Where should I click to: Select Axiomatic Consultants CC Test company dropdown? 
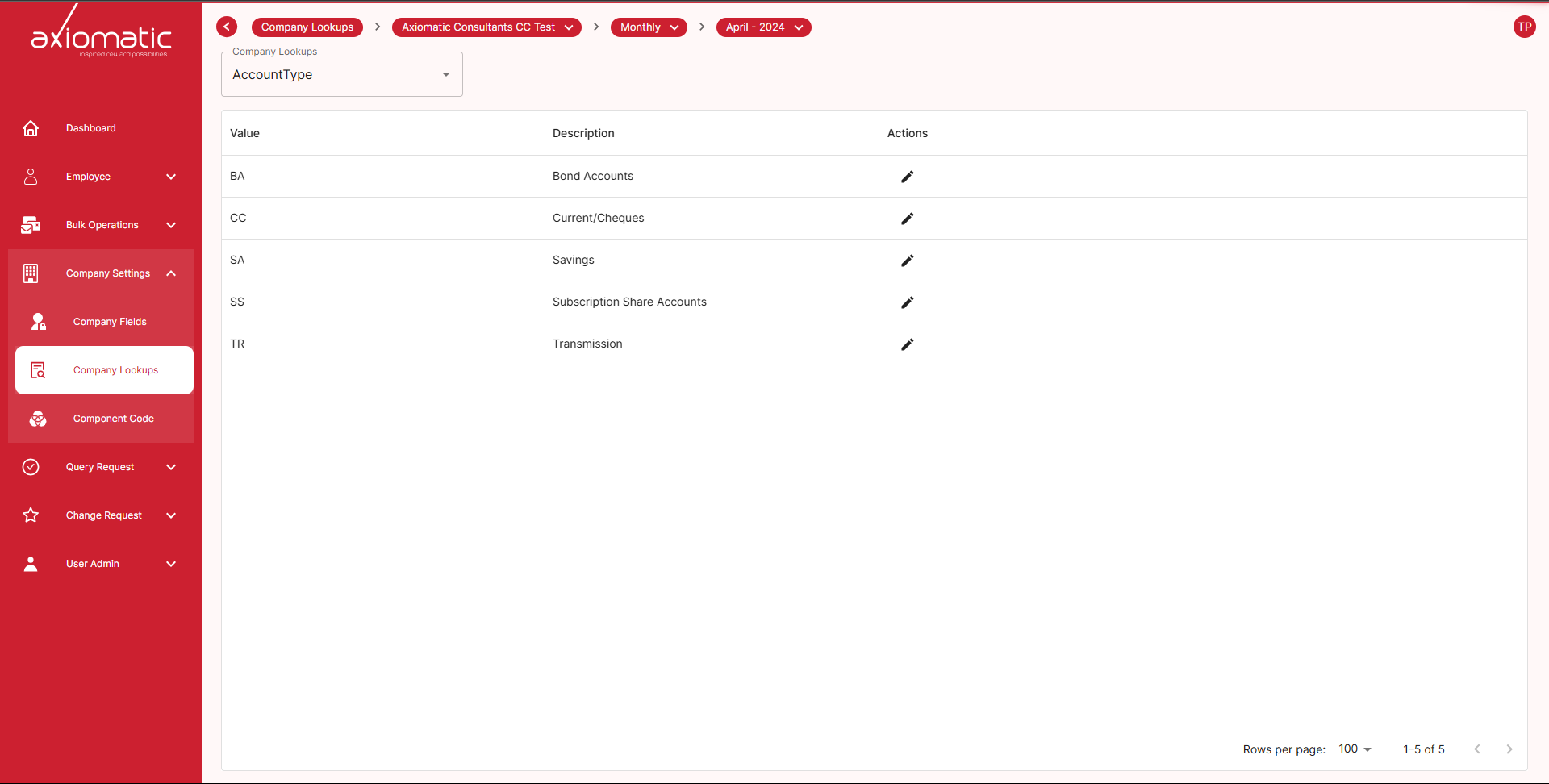pyautogui.click(x=486, y=27)
